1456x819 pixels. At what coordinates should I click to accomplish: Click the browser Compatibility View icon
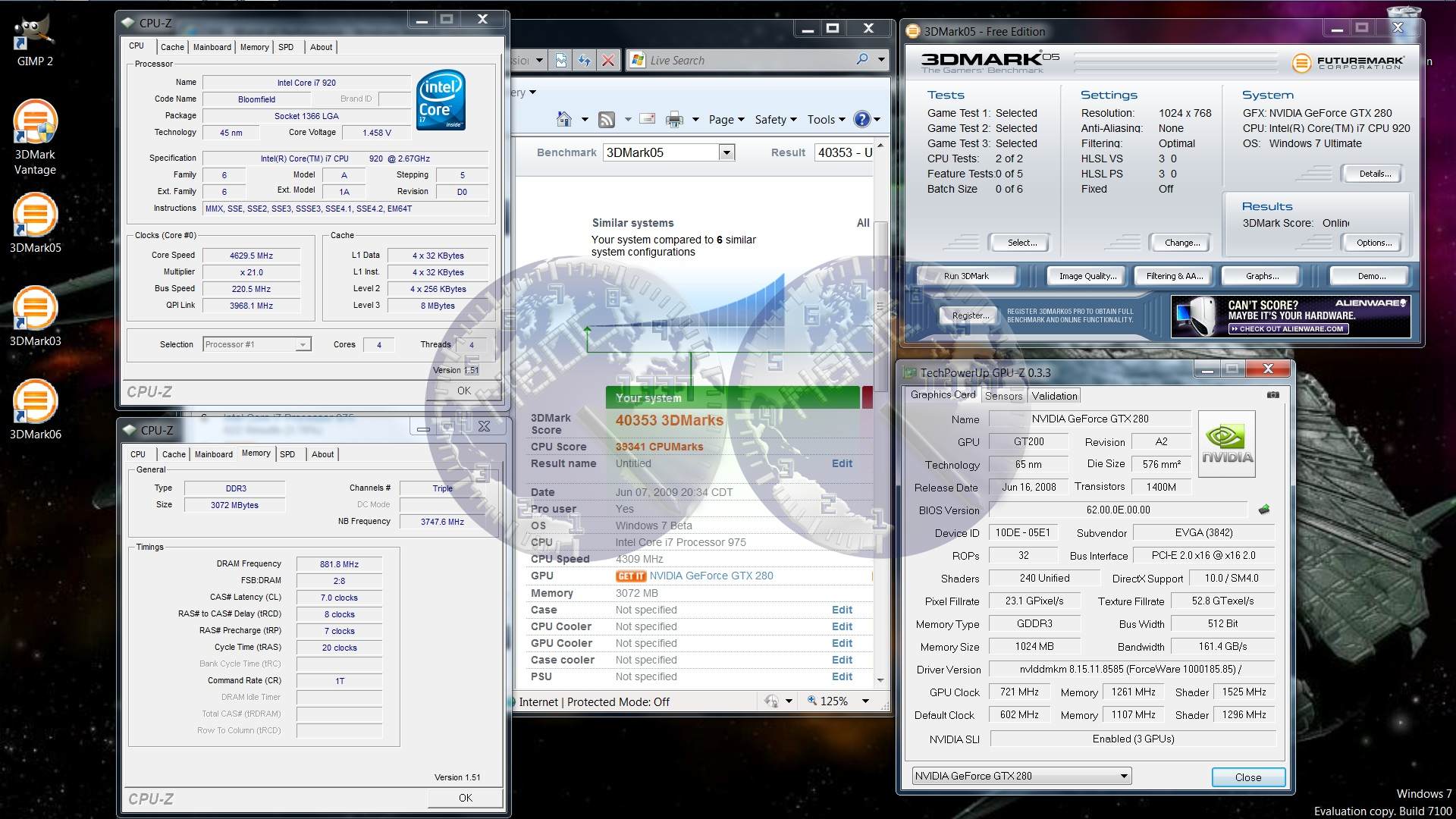tap(560, 61)
